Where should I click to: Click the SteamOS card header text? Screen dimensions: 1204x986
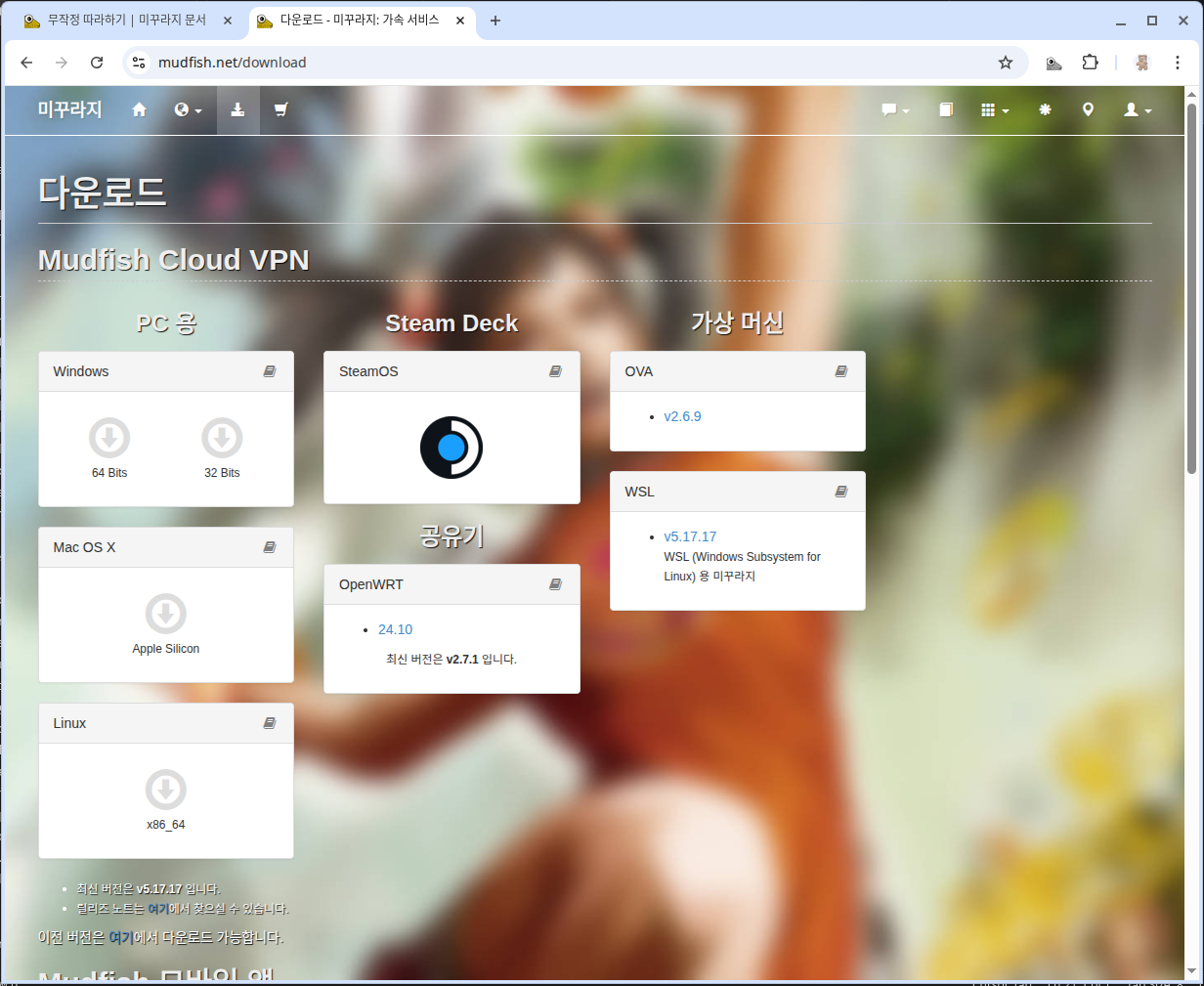point(368,371)
